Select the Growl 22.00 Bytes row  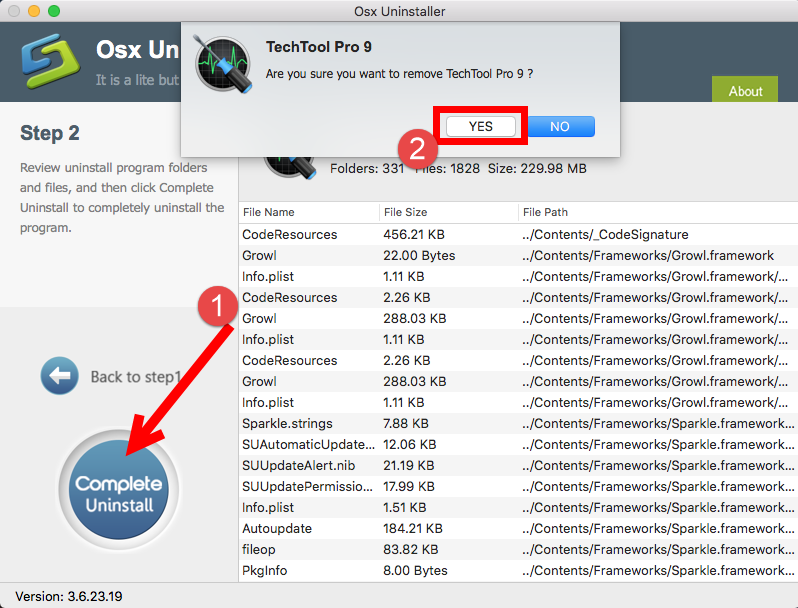pyautogui.click(x=518, y=255)
